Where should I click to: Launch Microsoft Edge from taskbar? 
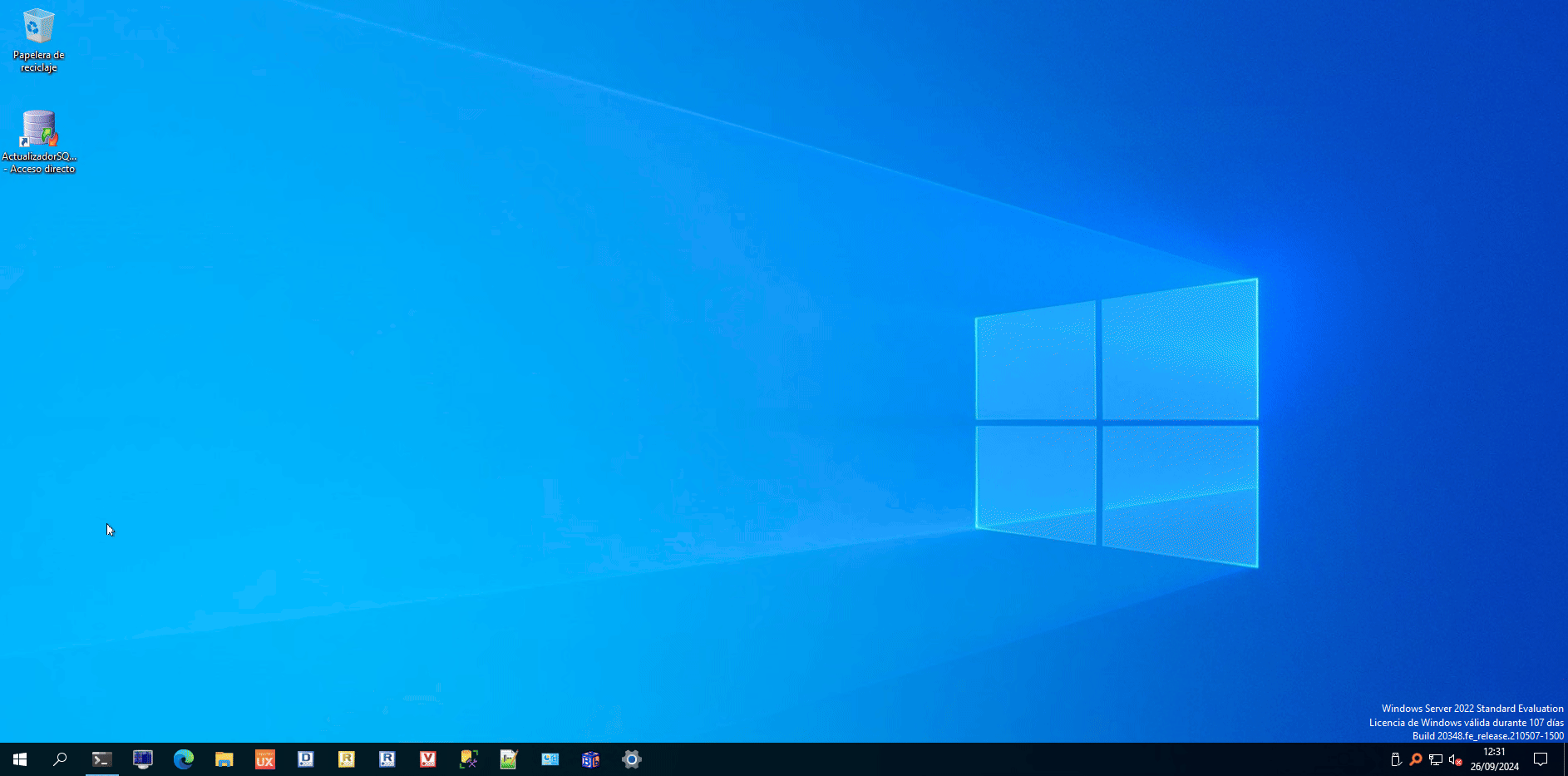point(184,759)
